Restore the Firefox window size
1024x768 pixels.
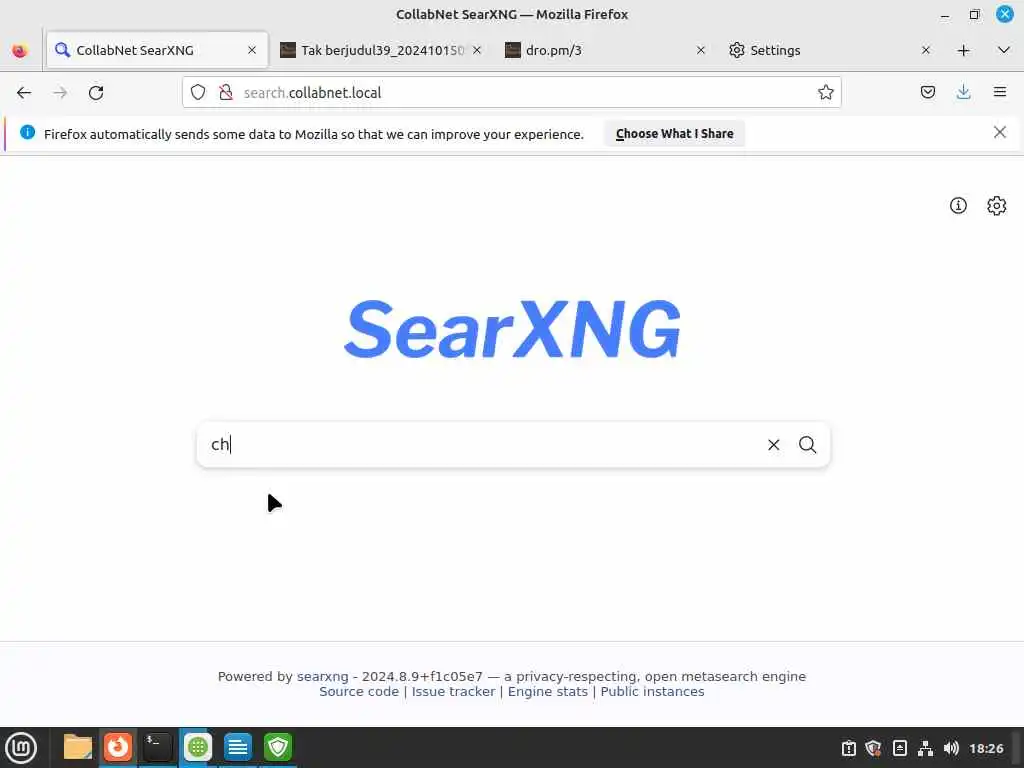point(974,14)
